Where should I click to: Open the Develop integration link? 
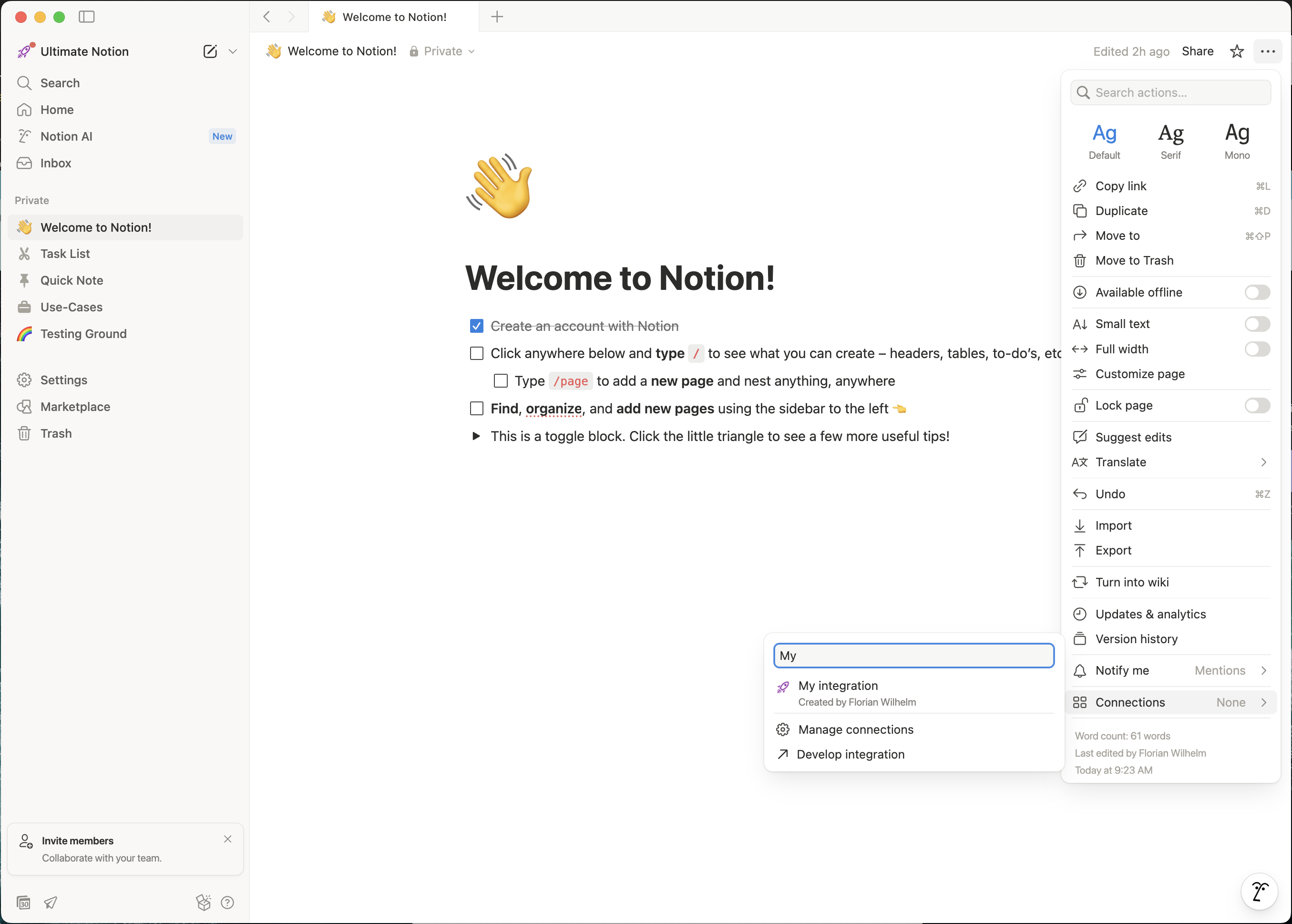913,755
